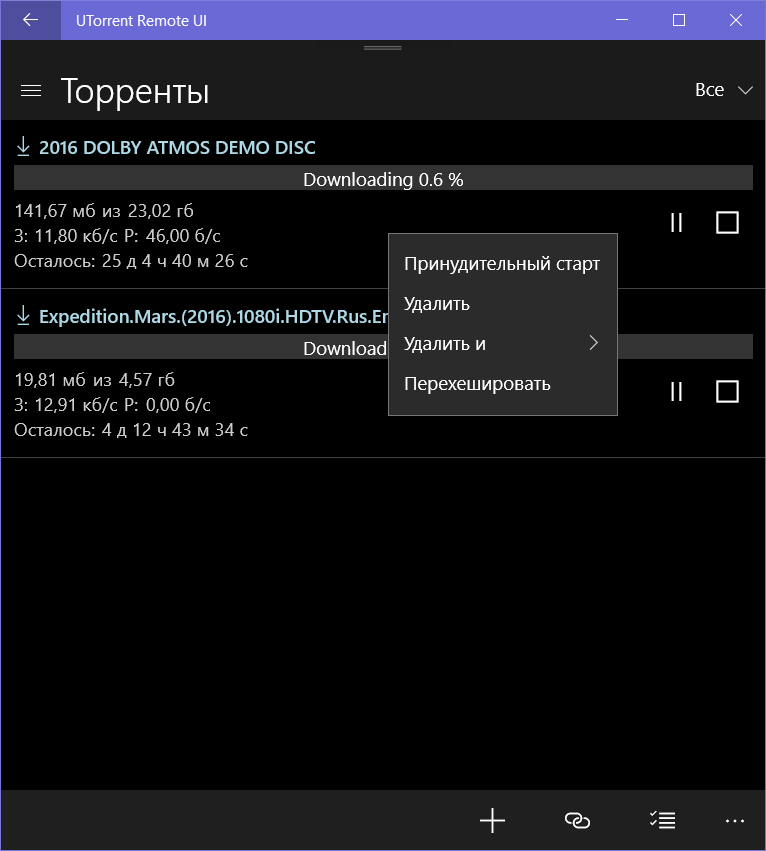
Task: Expand the Удалить и submenu arrow
Action: point(593,343)
